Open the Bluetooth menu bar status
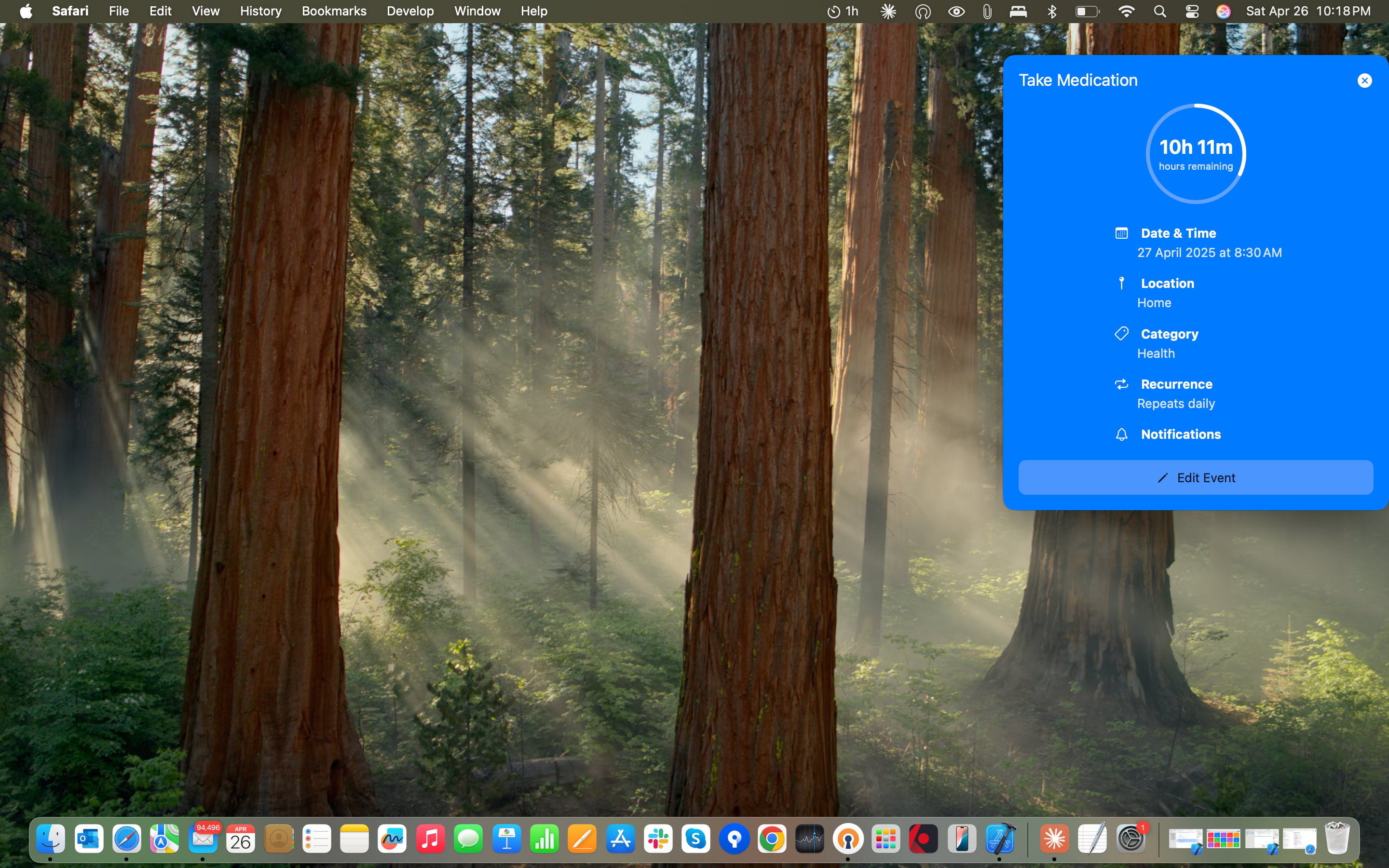 (1052, 12)
